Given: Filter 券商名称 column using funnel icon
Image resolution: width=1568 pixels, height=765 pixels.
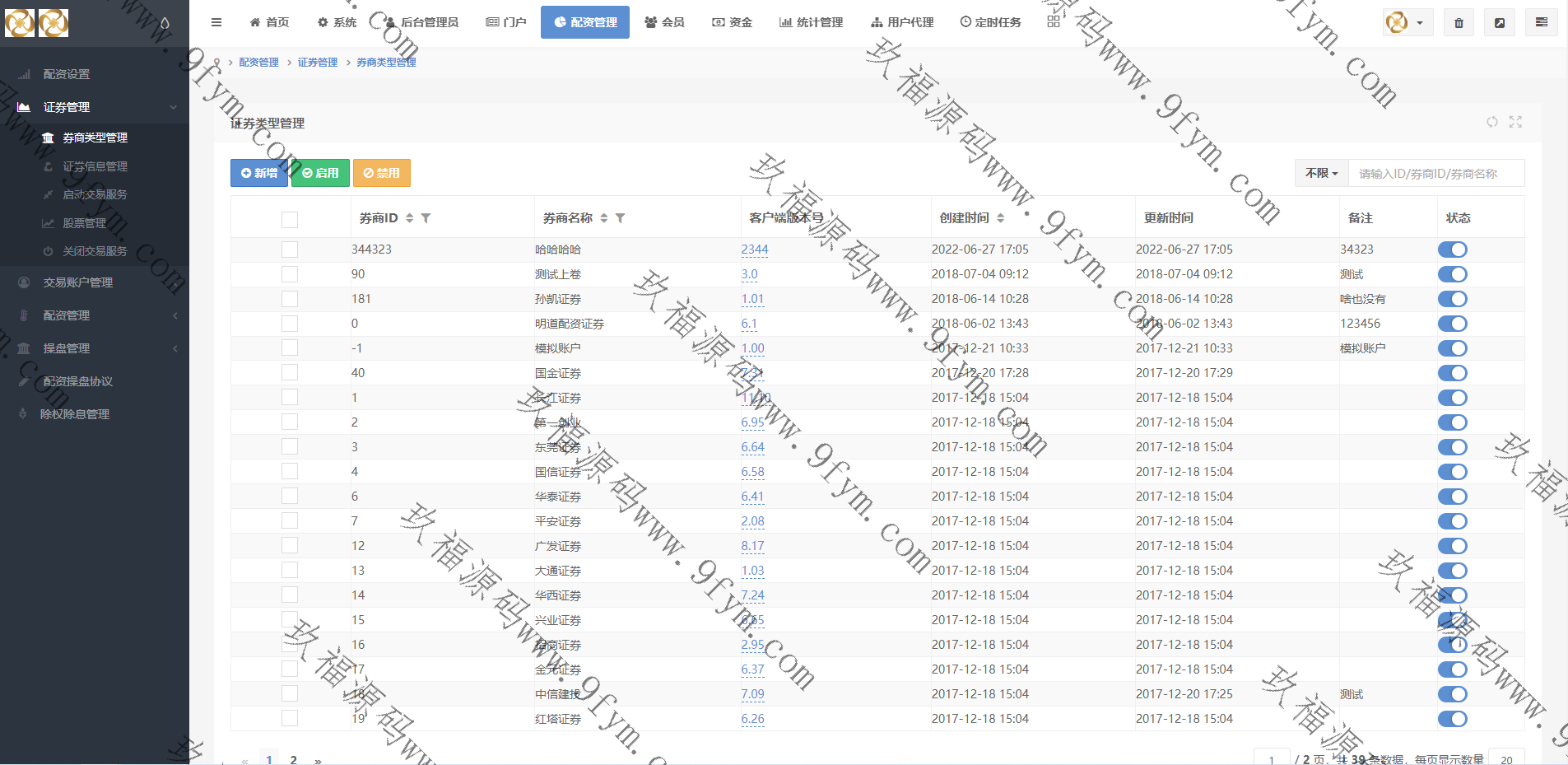Looking at the screenshot, I should (x=620, y=218).
